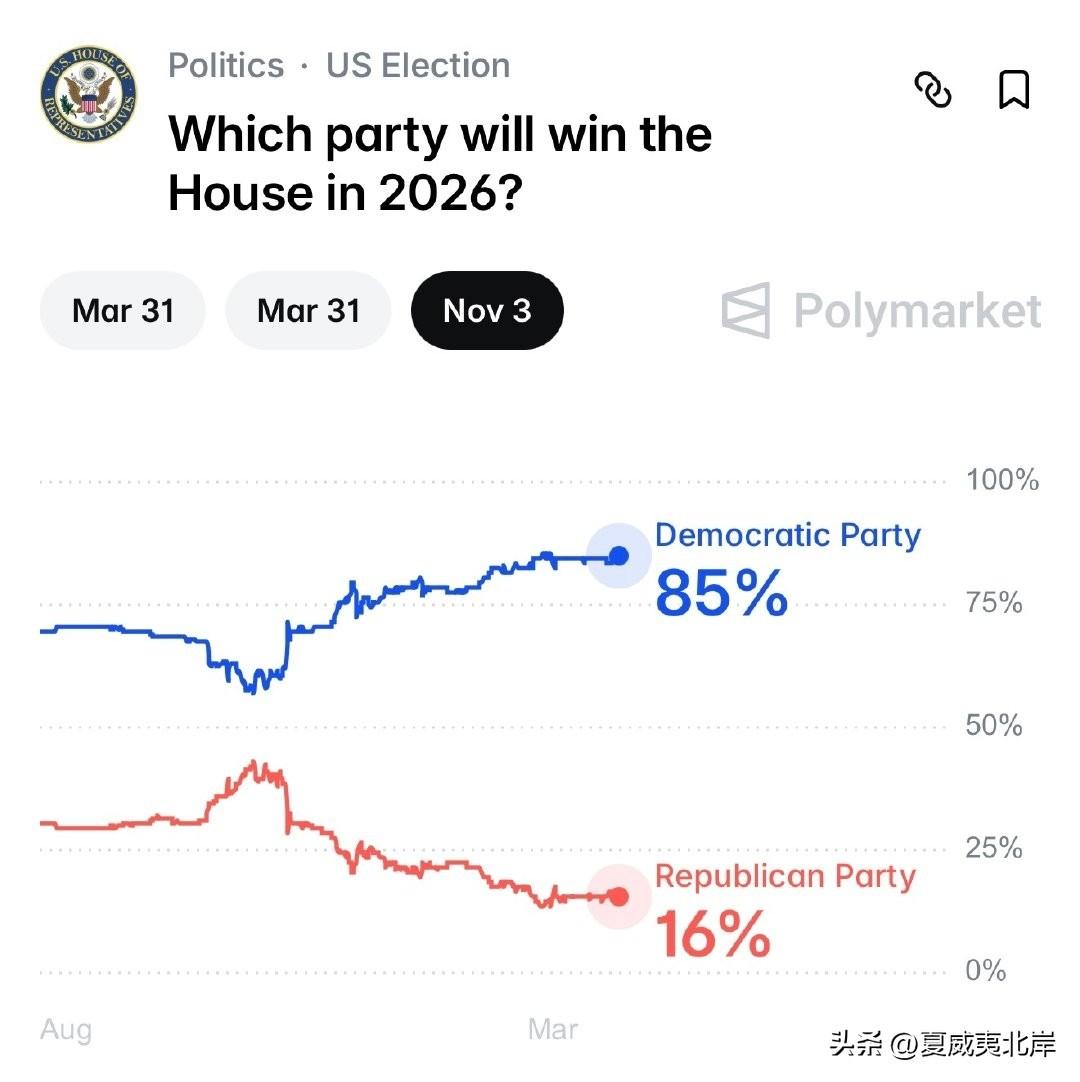Switch to the first Mar 31 filter pill
The width and height of the screenshot is (1080, 1082).
click(x=121, y=311)
